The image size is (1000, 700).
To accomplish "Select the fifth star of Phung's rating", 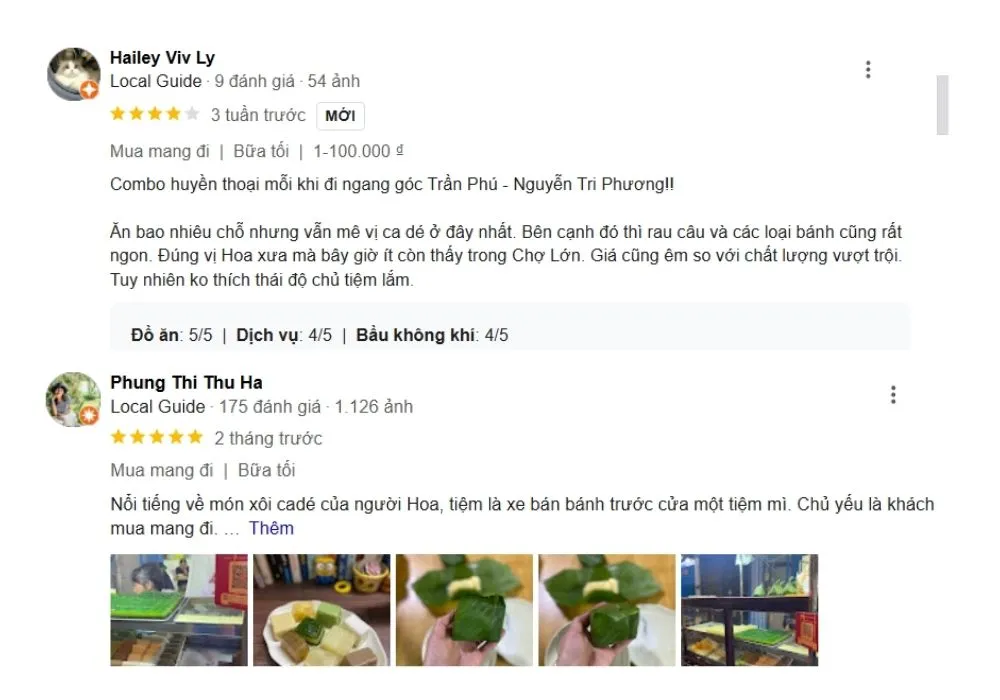I will tap(196, 437).
